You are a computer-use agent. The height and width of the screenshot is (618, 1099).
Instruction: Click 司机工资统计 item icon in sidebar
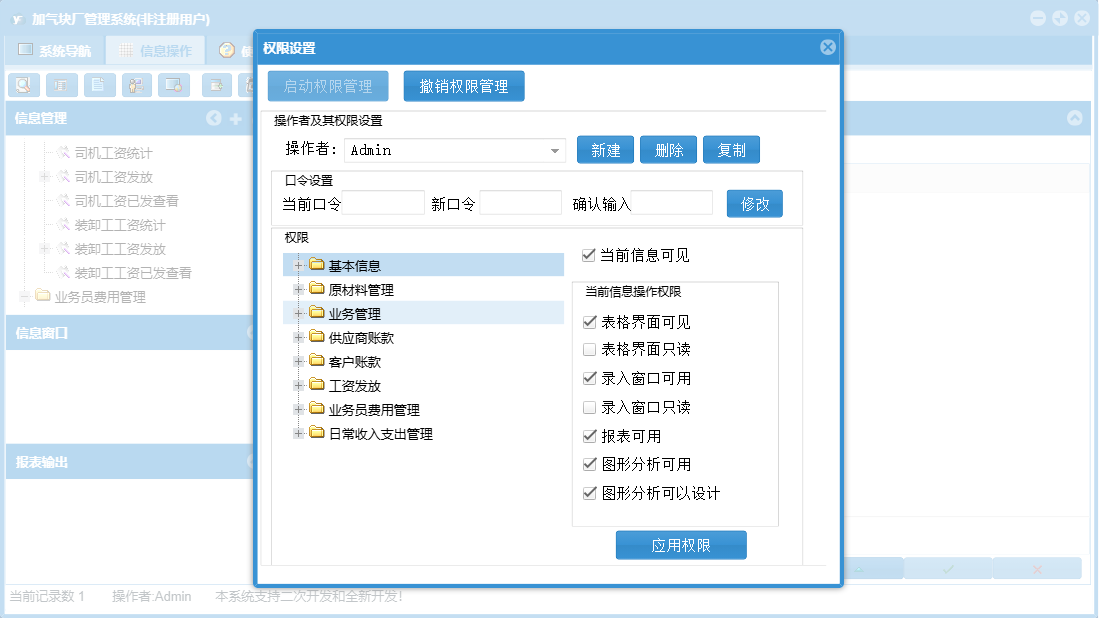63,152
